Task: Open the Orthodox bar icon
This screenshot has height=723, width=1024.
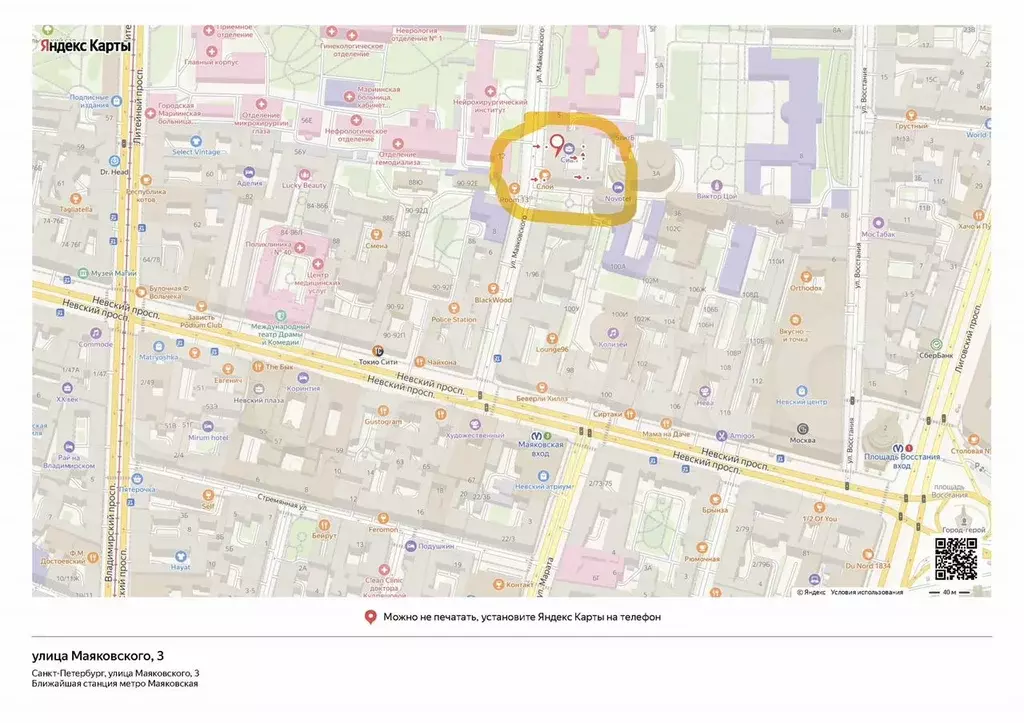Action: point(806,277)
